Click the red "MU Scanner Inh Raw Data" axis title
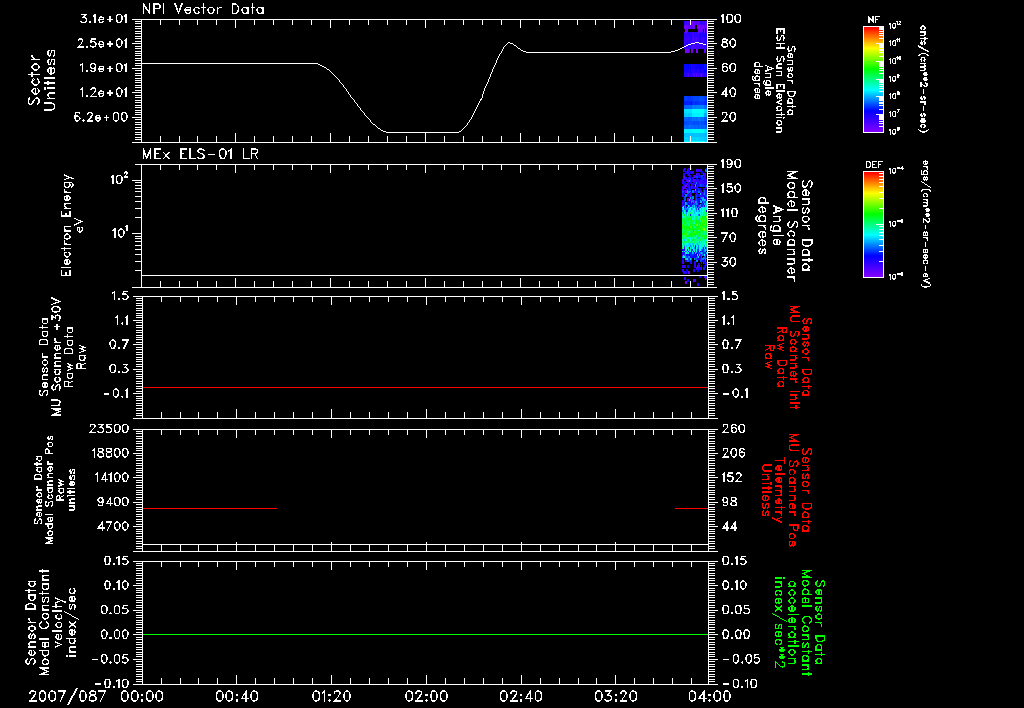The width and height of the screenshot is (1024, 708). point(787,357)
